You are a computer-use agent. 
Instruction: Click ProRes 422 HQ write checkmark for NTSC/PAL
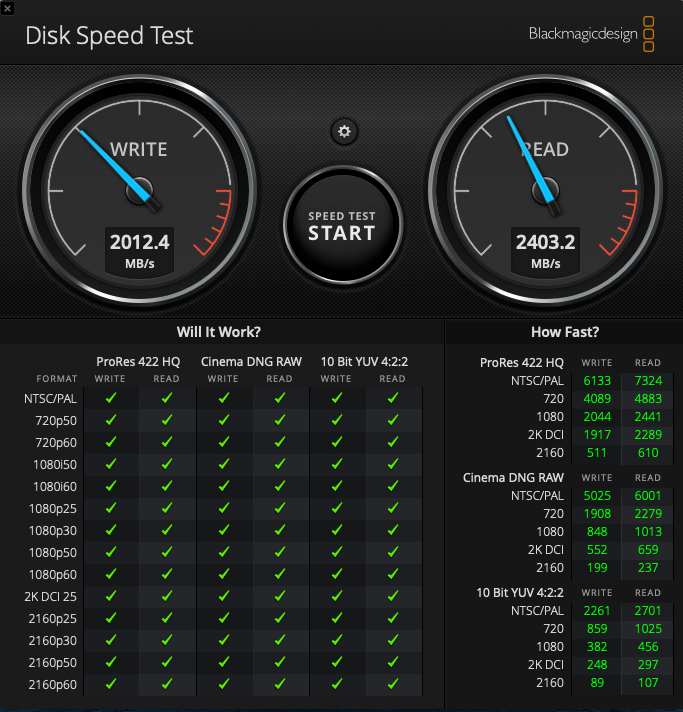(x=111, y=398)
